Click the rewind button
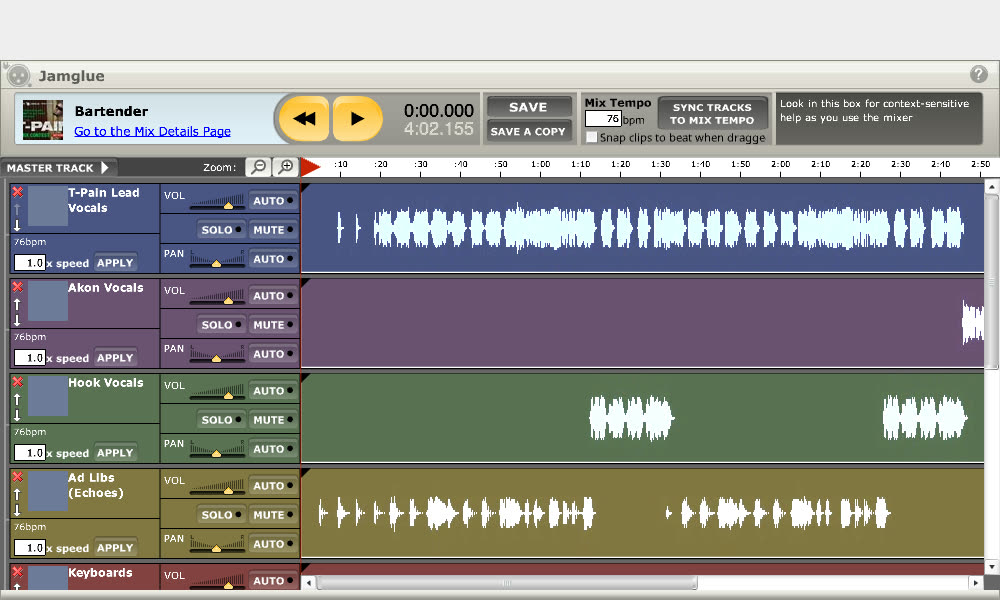Image resolution: width=1000 pixels, height=600 pixels. coord(304,119)
